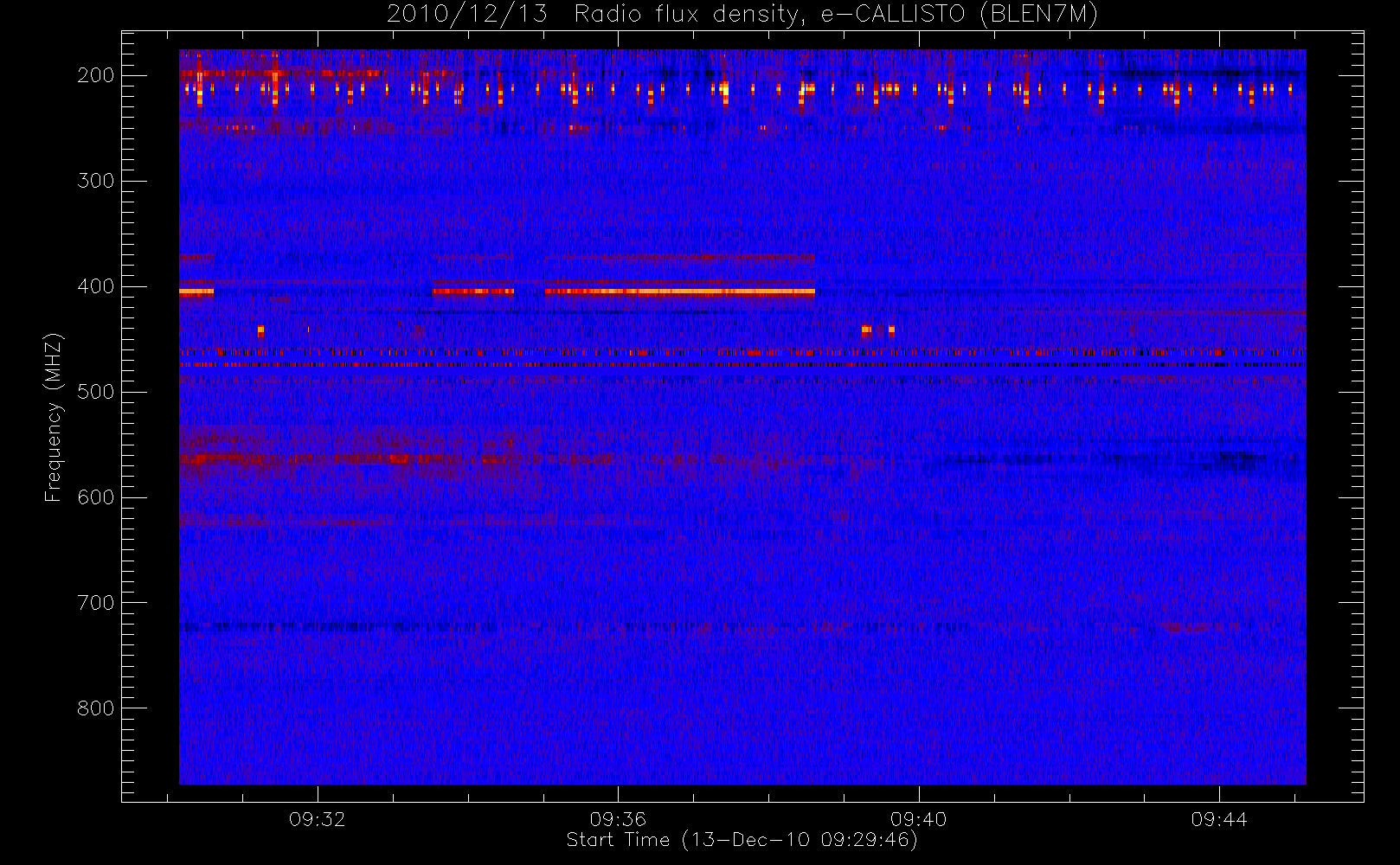Image resolution: width=1400 pixels, height=865 pixels.
Task: Click the 800 frequency tick label
Action: pos(96,708)
